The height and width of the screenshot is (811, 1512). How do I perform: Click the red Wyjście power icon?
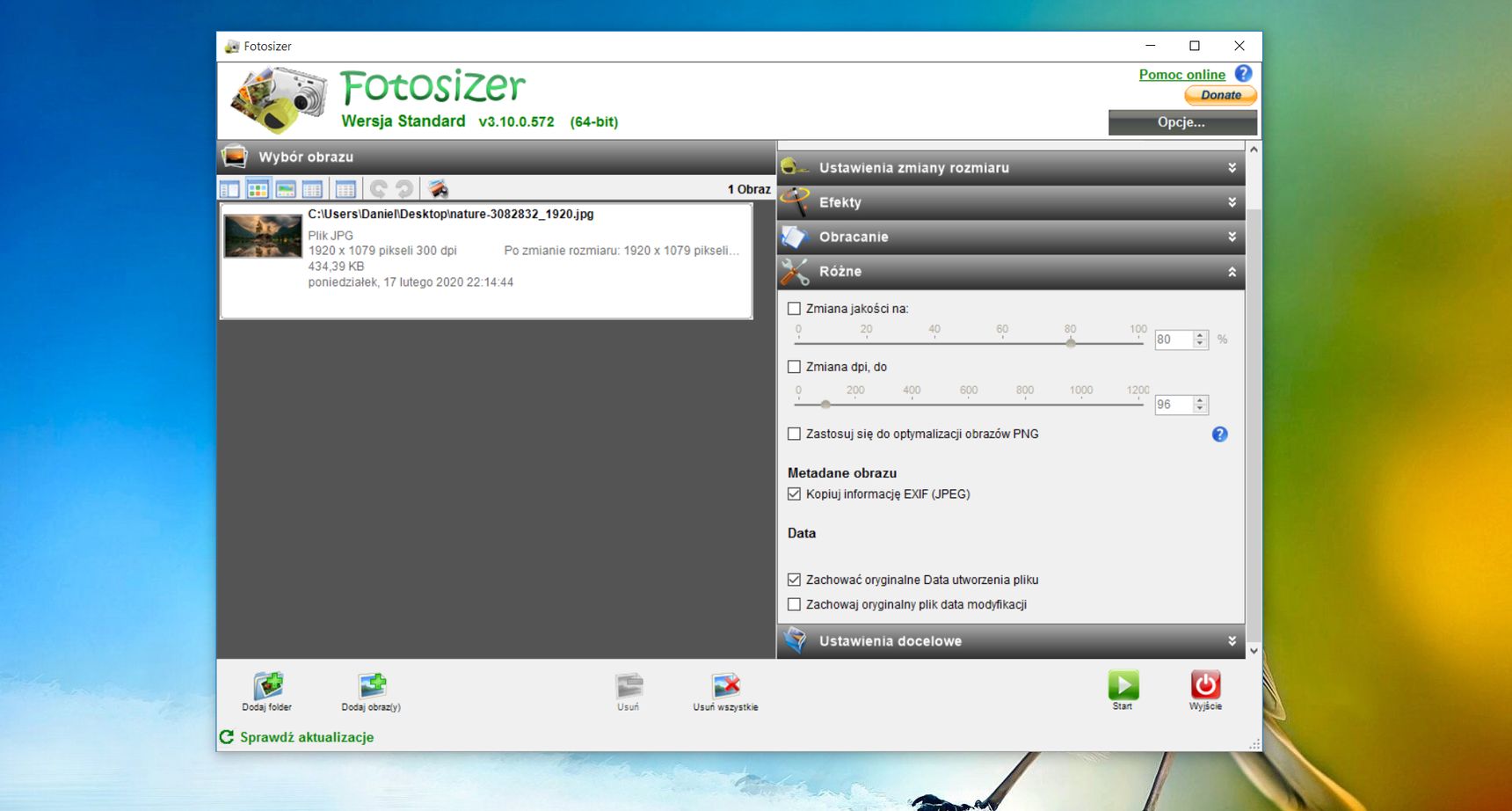click(1205, 684)
